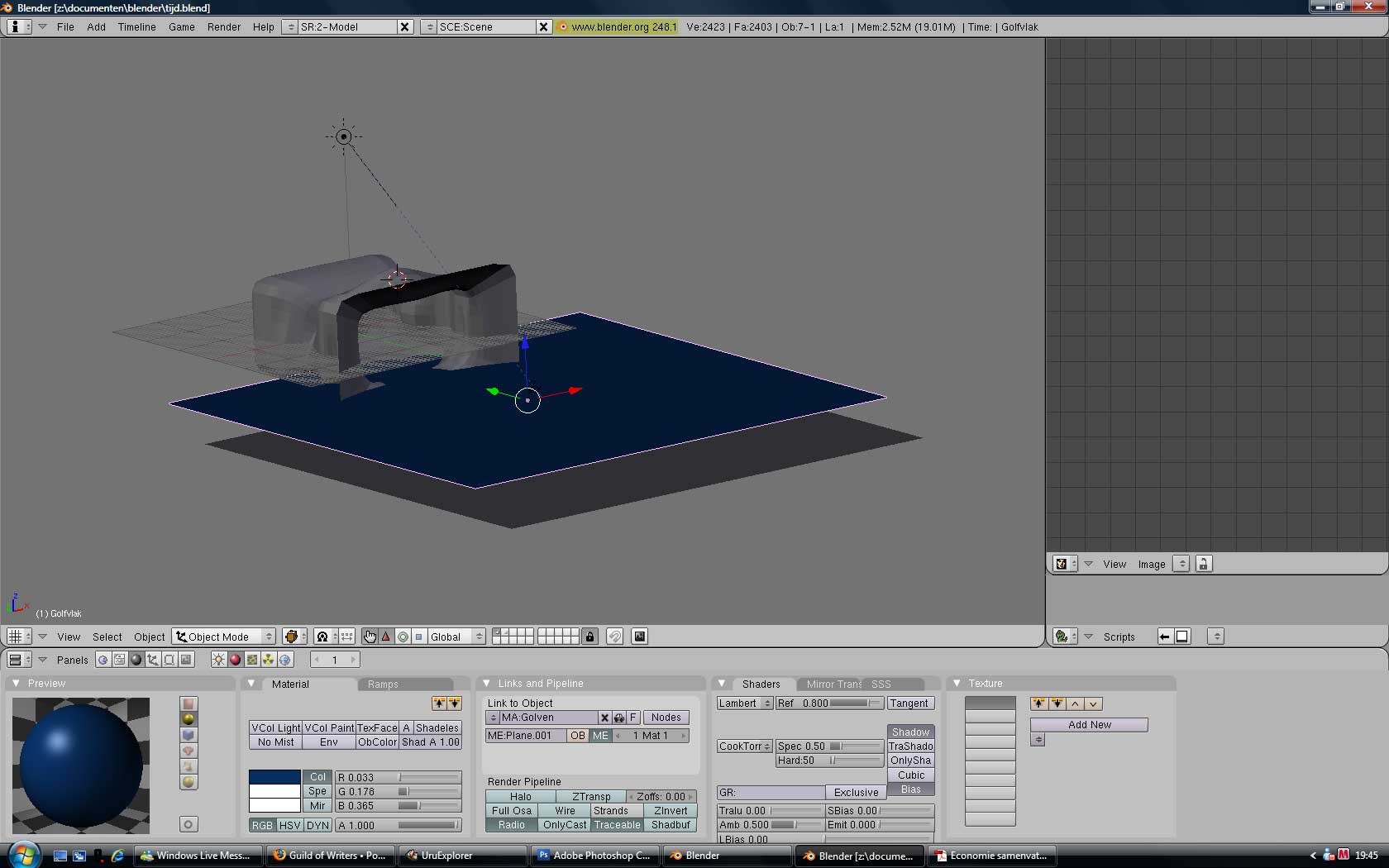Select the Shading context sphere icon
This screenshot has width=1389, height=868.
pos(136,660)
